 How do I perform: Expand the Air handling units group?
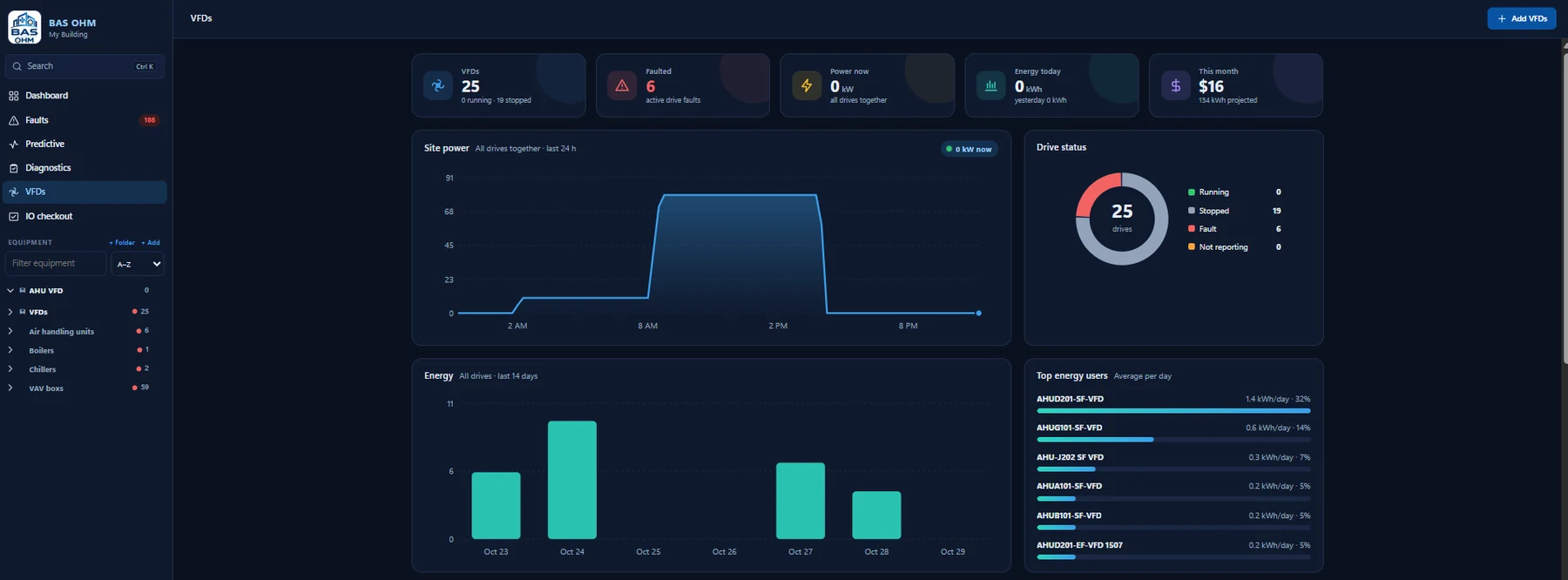point(10,331)
